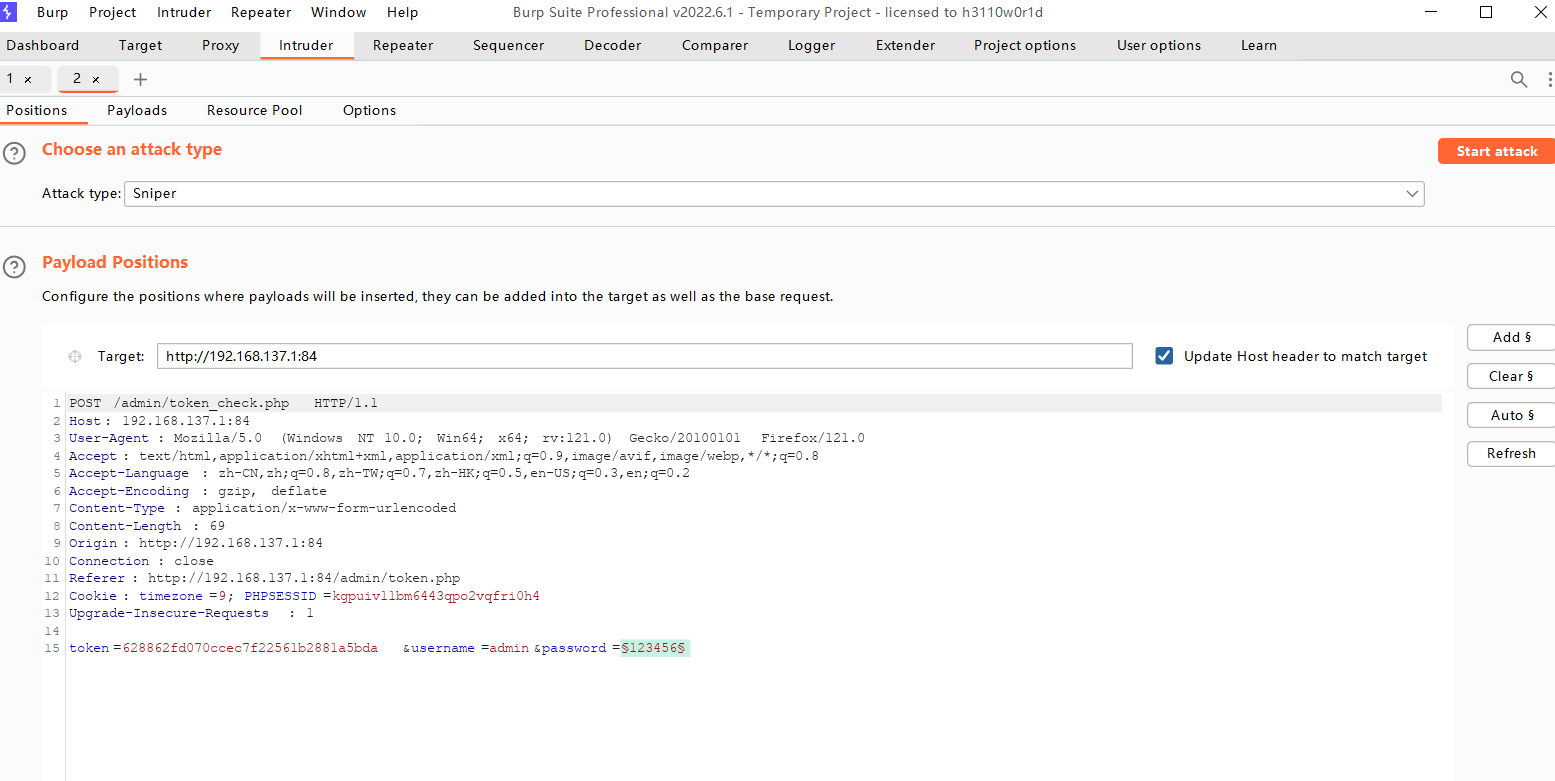Click the marked payload §123456§
The width and height of the screenshot is (1555, 781).
click(654, 648)
